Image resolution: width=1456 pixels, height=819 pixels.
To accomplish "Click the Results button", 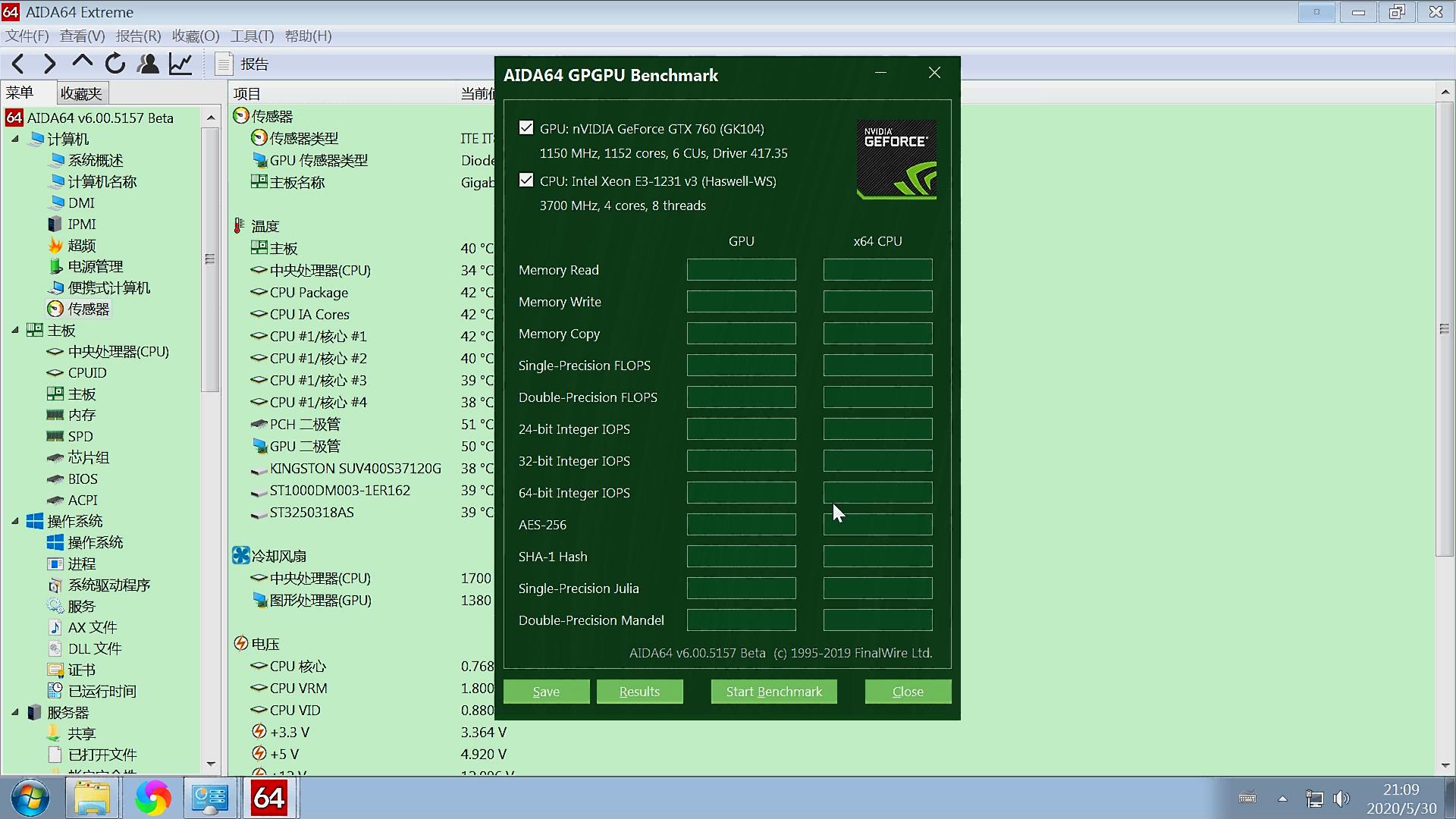I will (x=639, y=692).
